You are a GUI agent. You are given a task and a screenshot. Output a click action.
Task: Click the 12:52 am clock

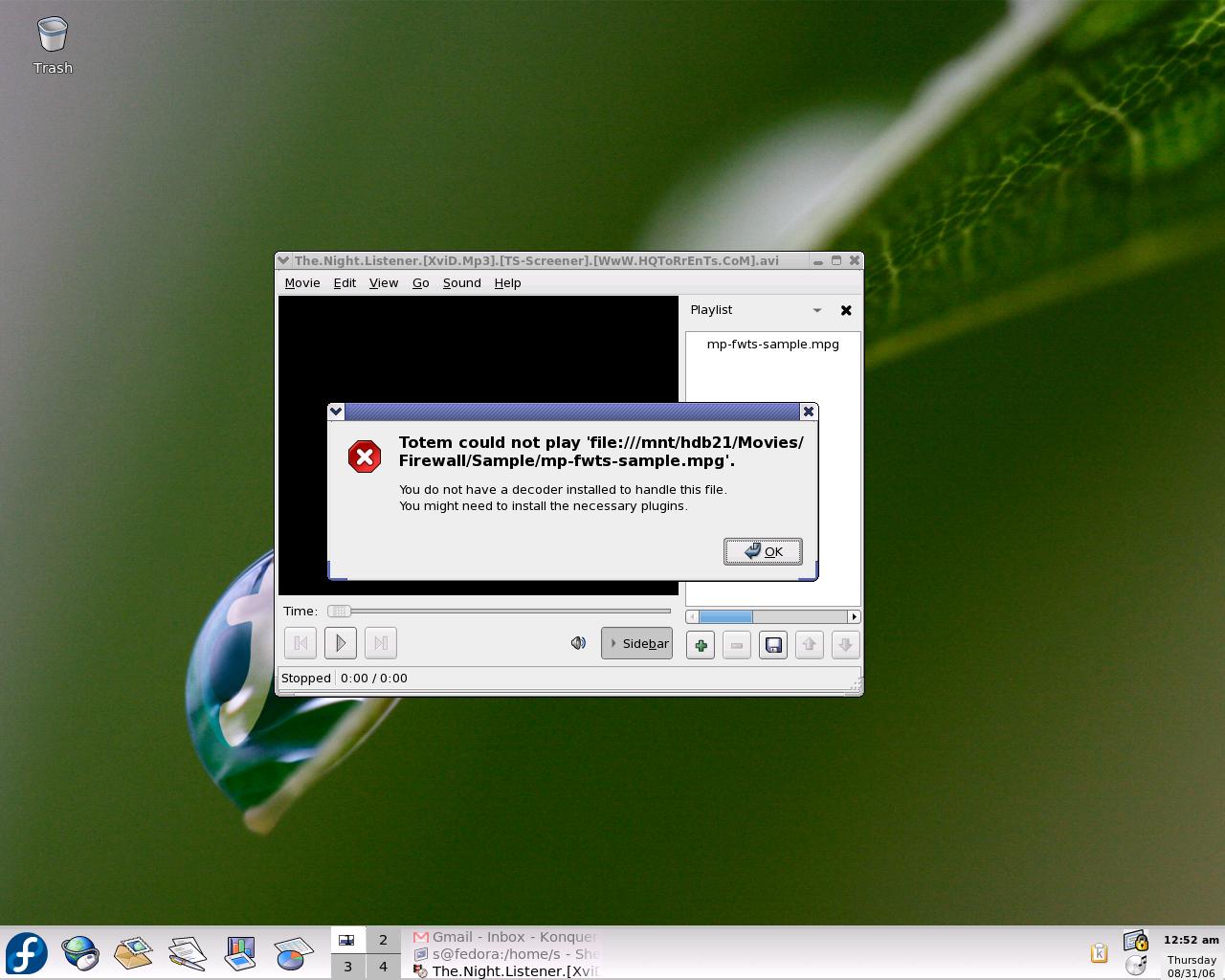pyautogui.click(x=1192, y=940)
